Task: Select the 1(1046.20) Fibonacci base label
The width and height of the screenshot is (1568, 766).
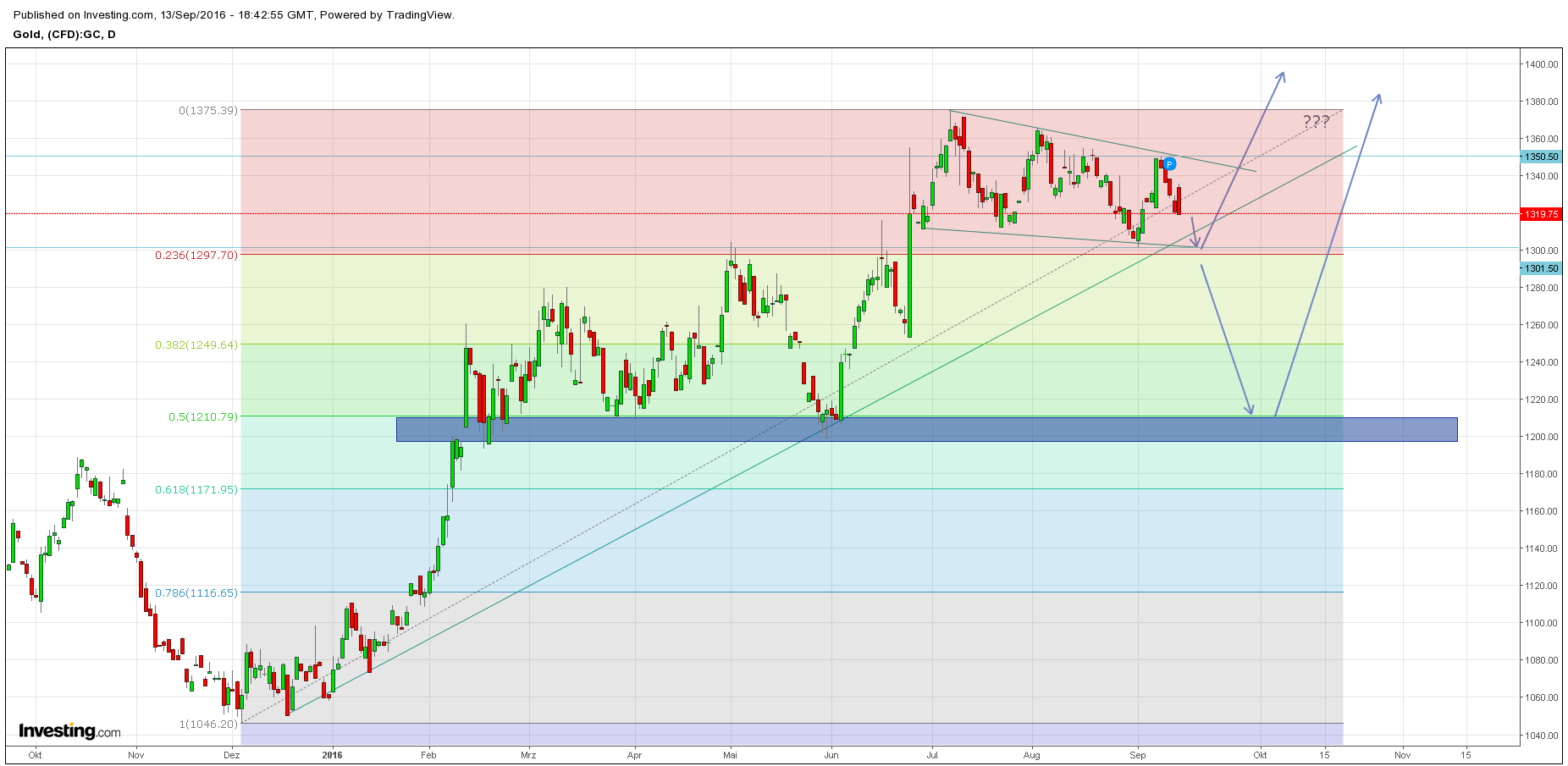Action: point(208,724)
